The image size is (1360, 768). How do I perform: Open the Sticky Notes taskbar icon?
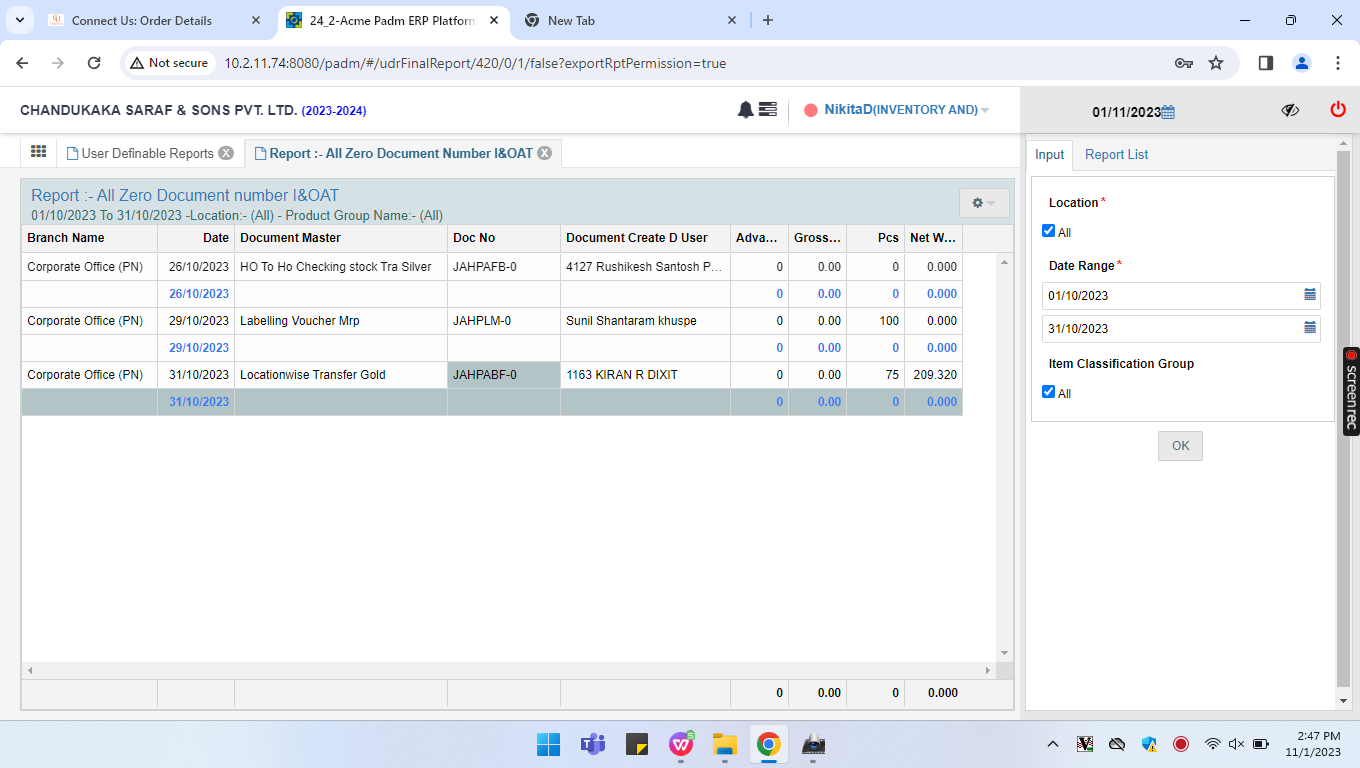[637, 744]
